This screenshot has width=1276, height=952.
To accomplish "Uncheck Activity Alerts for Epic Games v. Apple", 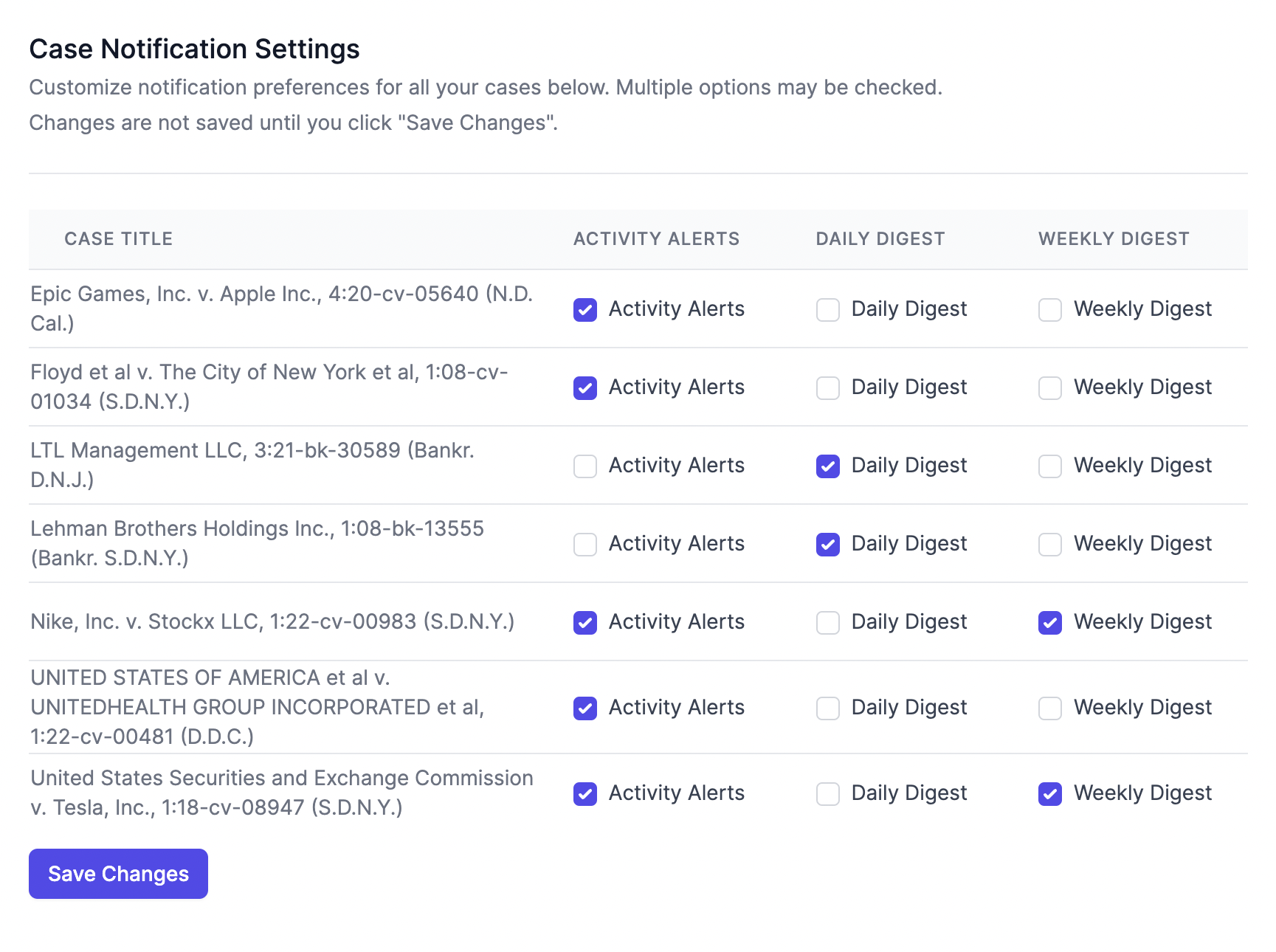I will tap(585, 310).
